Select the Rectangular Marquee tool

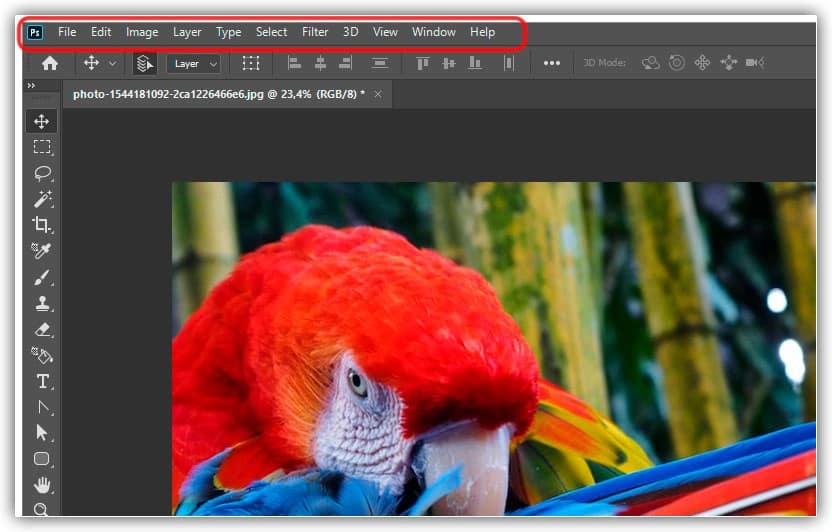pyautogui.click(x=42, y=147)
